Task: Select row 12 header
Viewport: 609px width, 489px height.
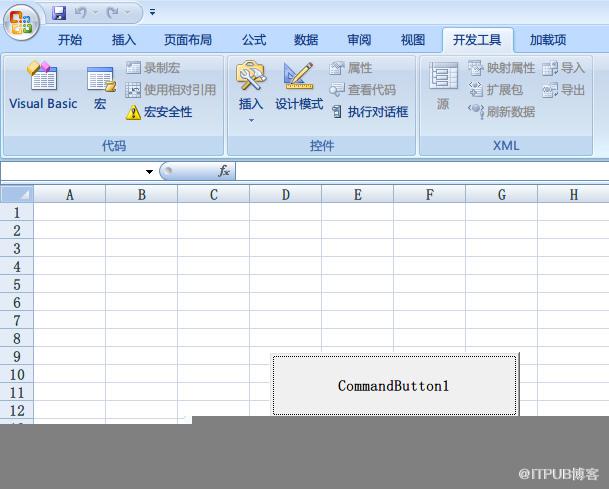Action: pyautogui.click(x=17, y=410)
